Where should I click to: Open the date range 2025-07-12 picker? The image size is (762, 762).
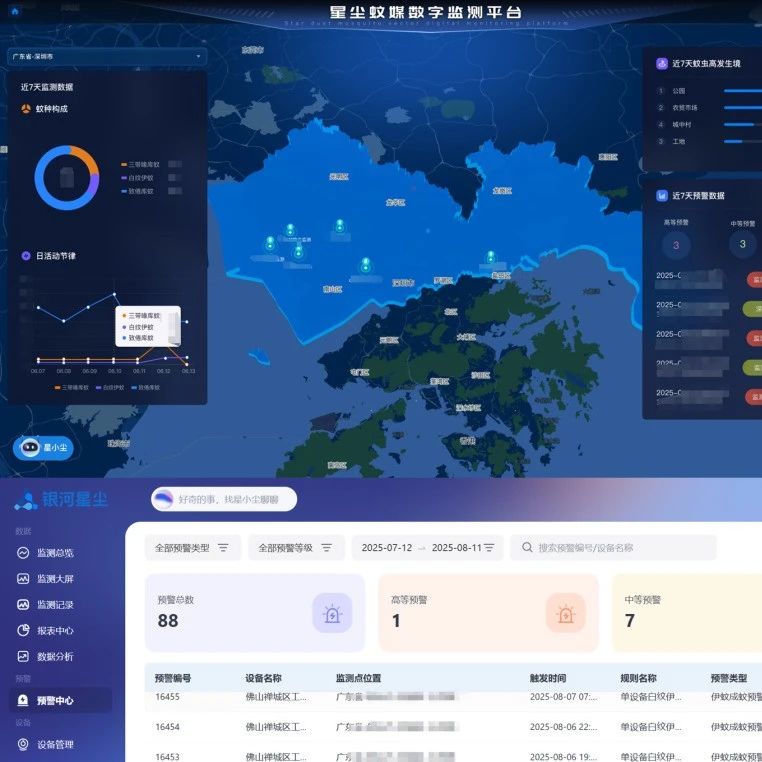pos(428,548)
